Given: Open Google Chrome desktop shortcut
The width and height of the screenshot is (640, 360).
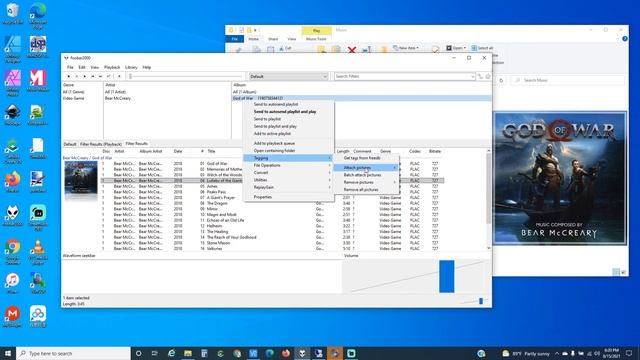Looking at the screenshot, I should [x=13, y=252].
